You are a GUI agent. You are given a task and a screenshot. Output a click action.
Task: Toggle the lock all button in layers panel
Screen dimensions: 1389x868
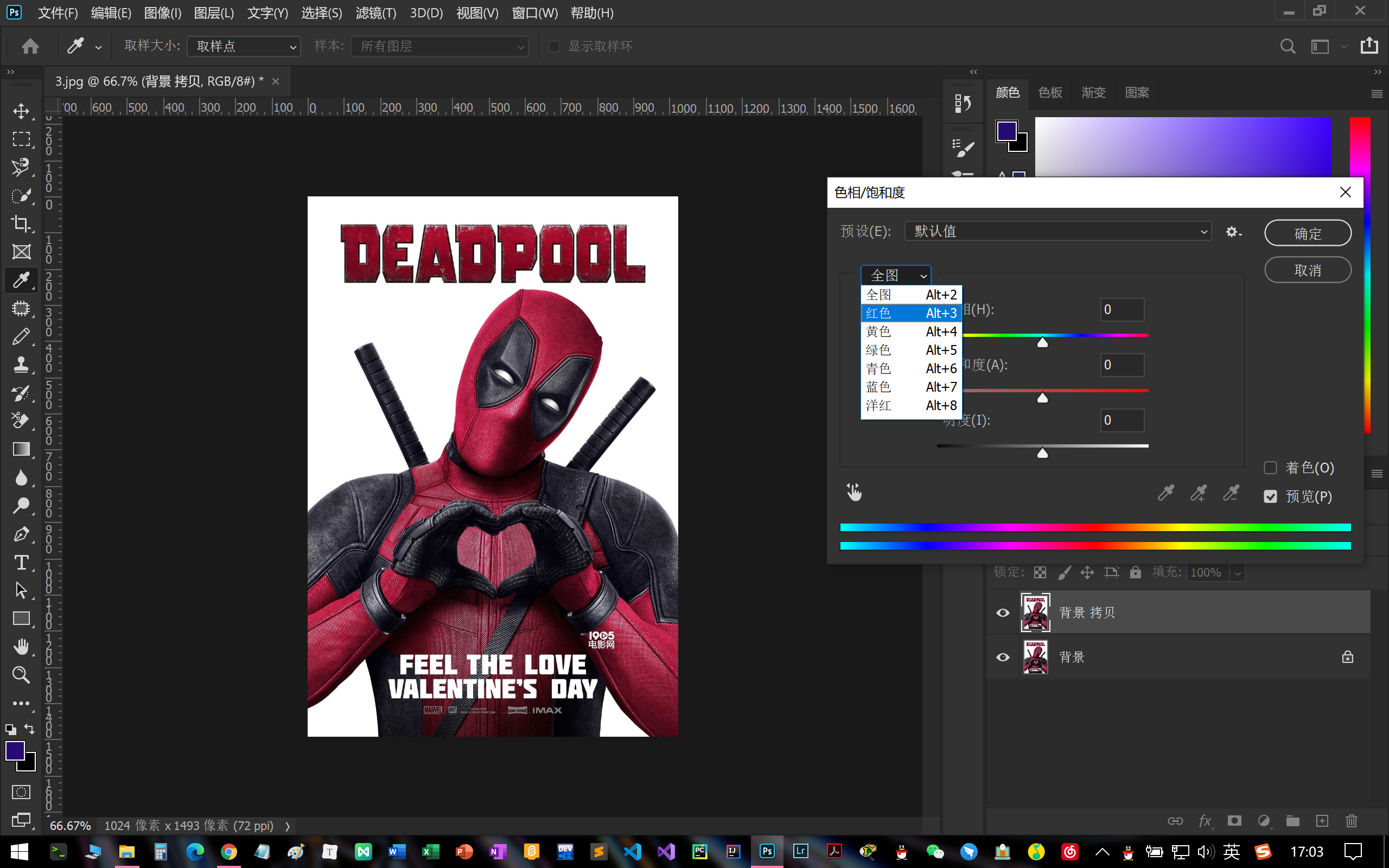(1135, 572)
